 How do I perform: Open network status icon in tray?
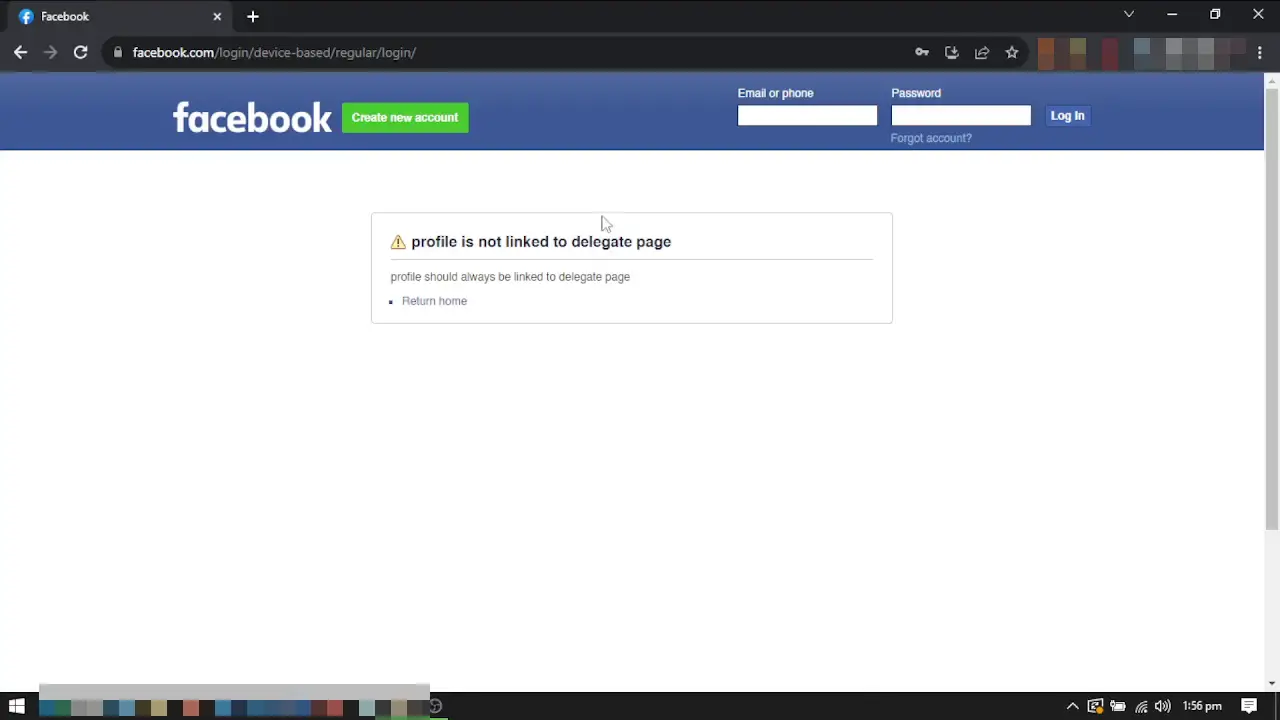pos(1141,706)
